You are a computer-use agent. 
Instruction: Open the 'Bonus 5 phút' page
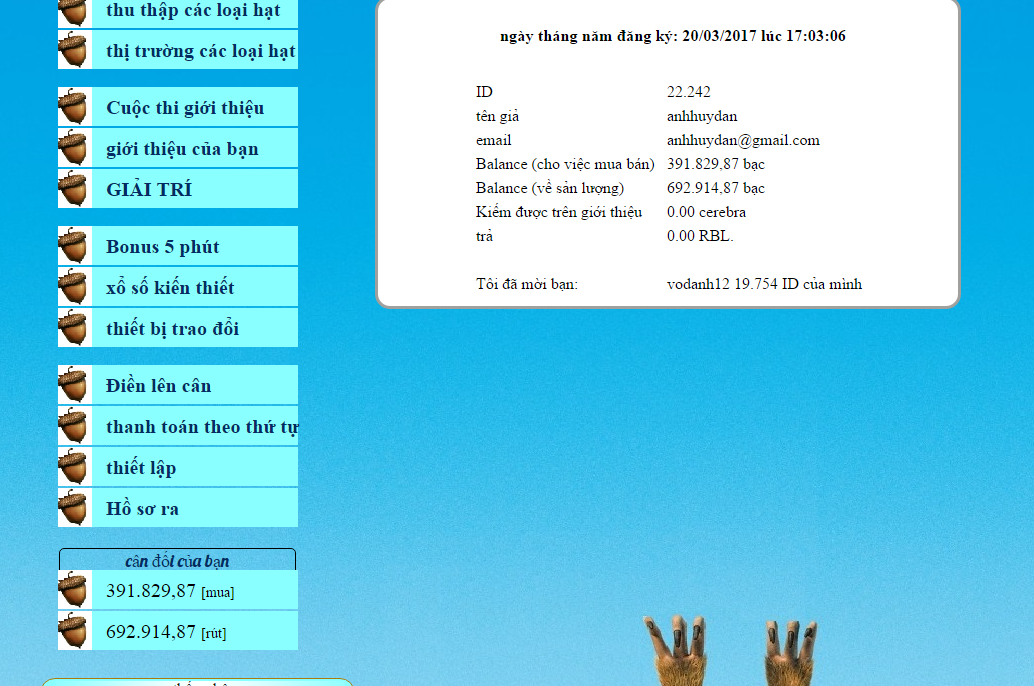[x=178, y=246]
